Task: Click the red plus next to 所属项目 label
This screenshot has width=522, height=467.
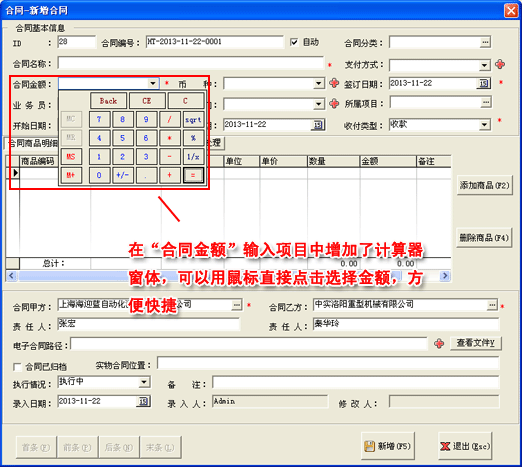Action: click(334, 104)
